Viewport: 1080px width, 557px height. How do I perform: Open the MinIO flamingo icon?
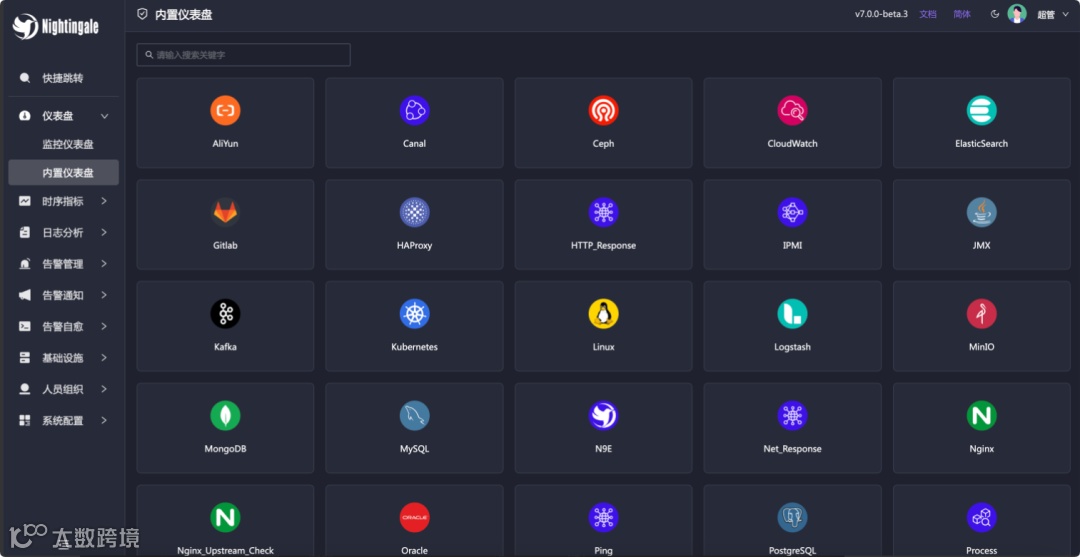click(x=982, y=314)
